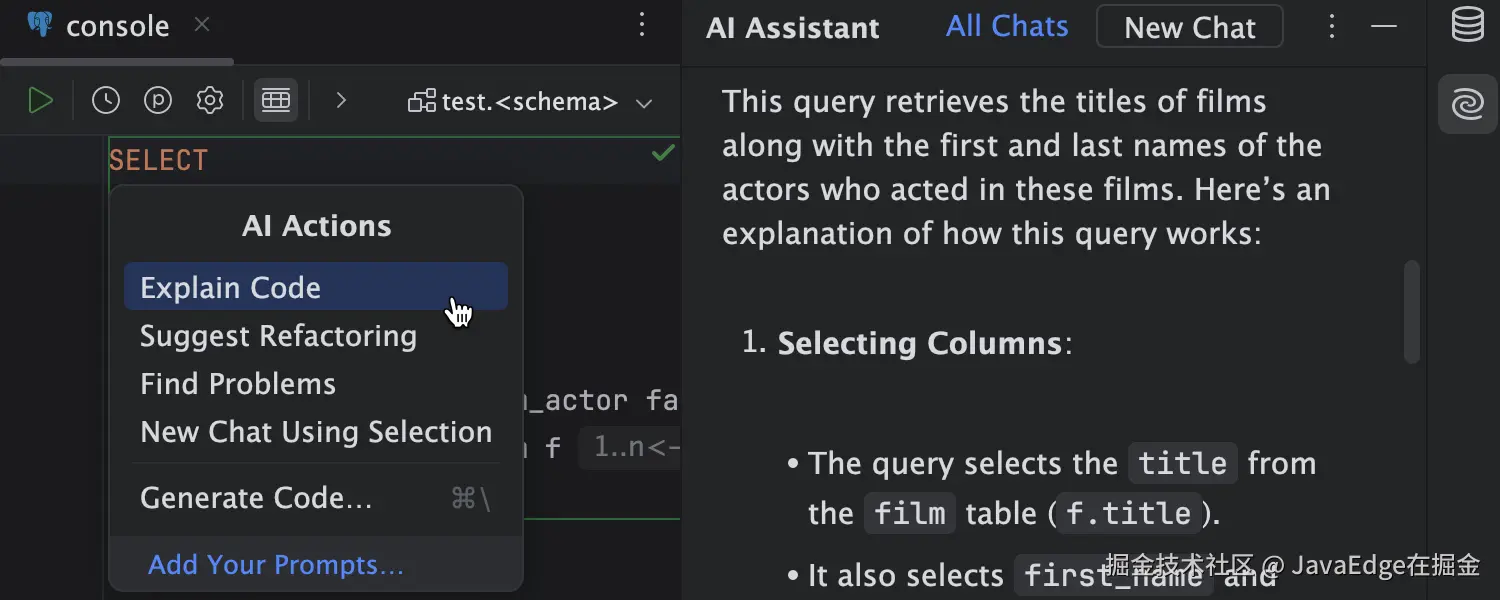Show All Chats in AI Assistant
This screenshot has height=600, width=1500.
(x=1007, y=26)
